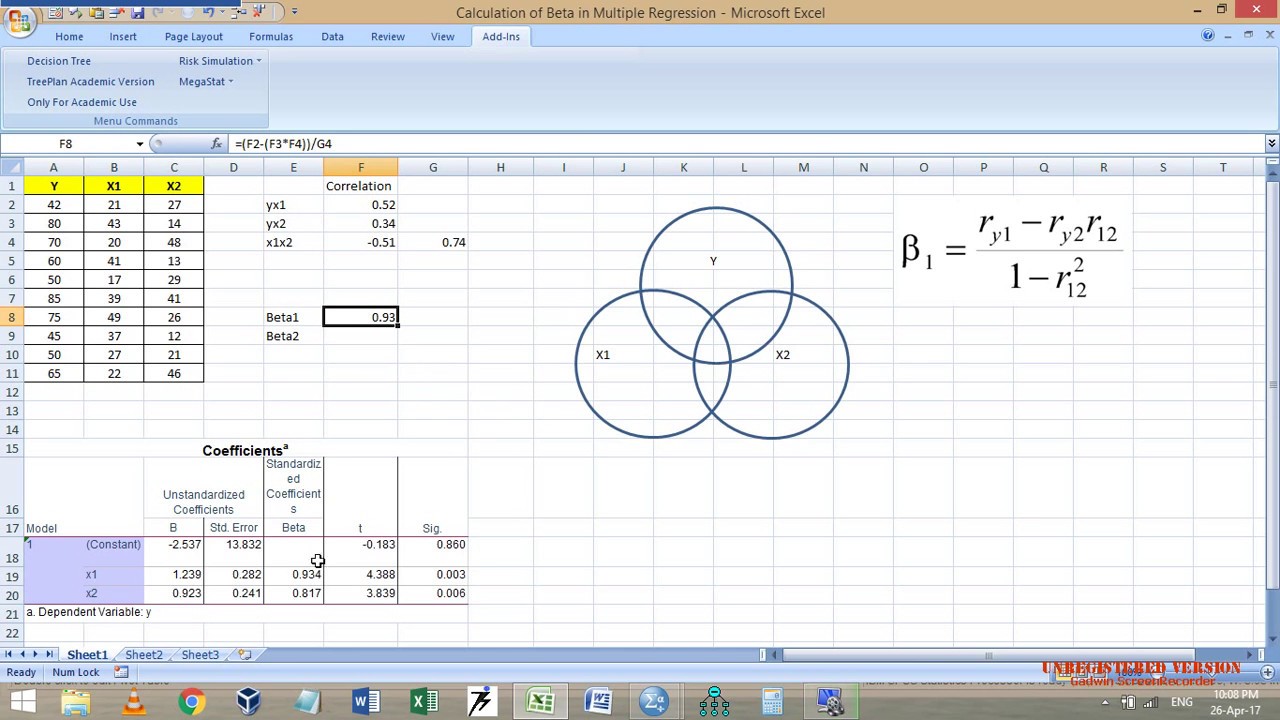Click the pinned Word icon on taskbar
The width and height of the screenshot is (1280, 720).
click(365, 702)
